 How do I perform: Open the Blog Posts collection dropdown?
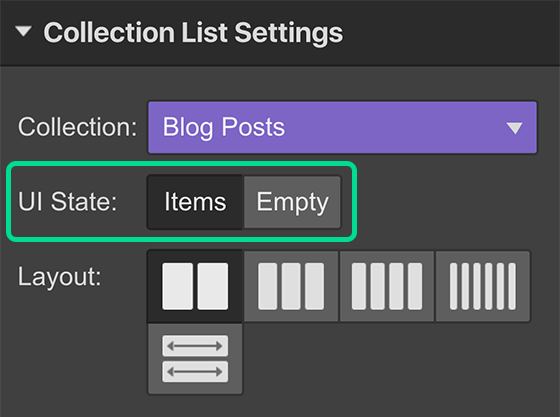(342, 127)
